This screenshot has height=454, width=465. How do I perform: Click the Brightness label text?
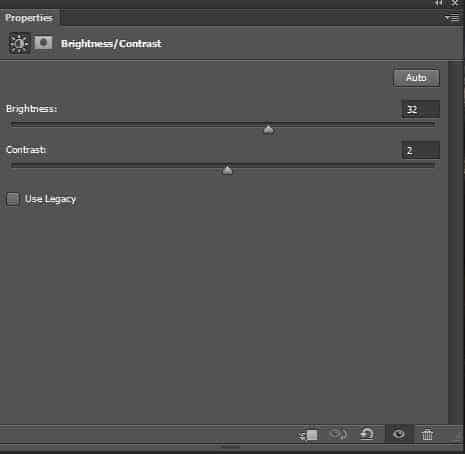click(32, 109)
